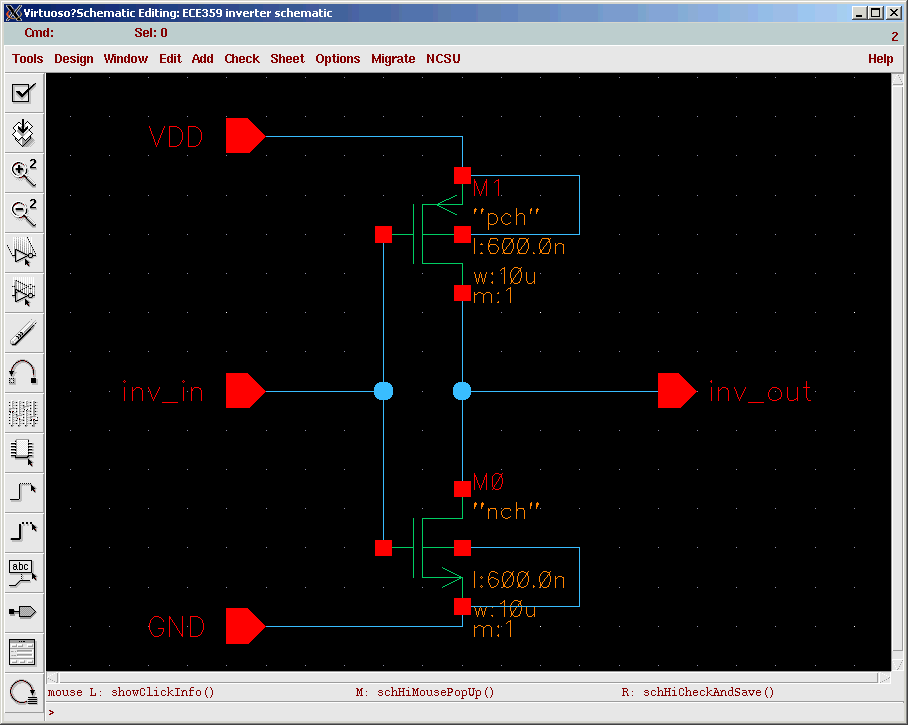Open the Edit menu
This screenshot has width=908, height=725.
coord(170,58)
